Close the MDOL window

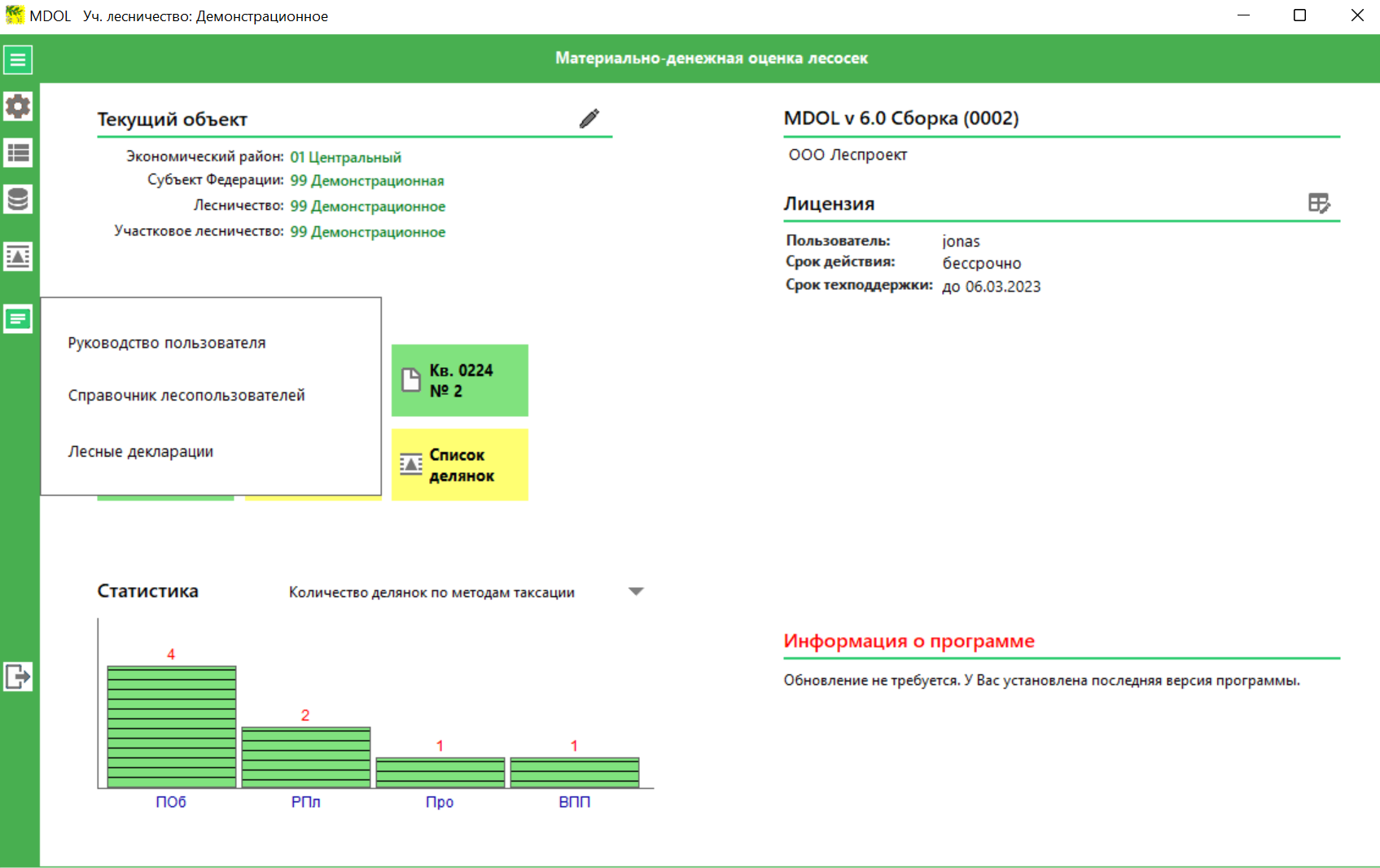click(x=1357, y=15)
